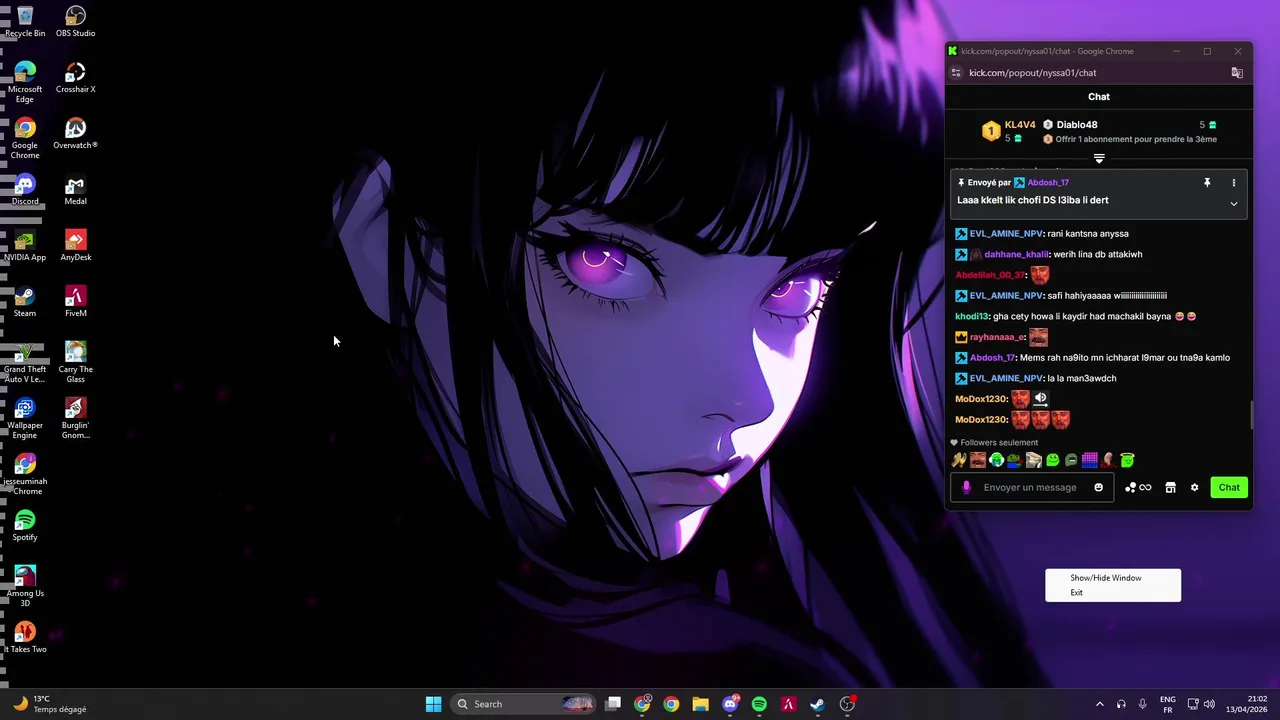The width and height of the screenshot is (1280, 720).
Task: Show hidden system tray icons chevron
Action: pyautogui.click(x=1100, y=704)
